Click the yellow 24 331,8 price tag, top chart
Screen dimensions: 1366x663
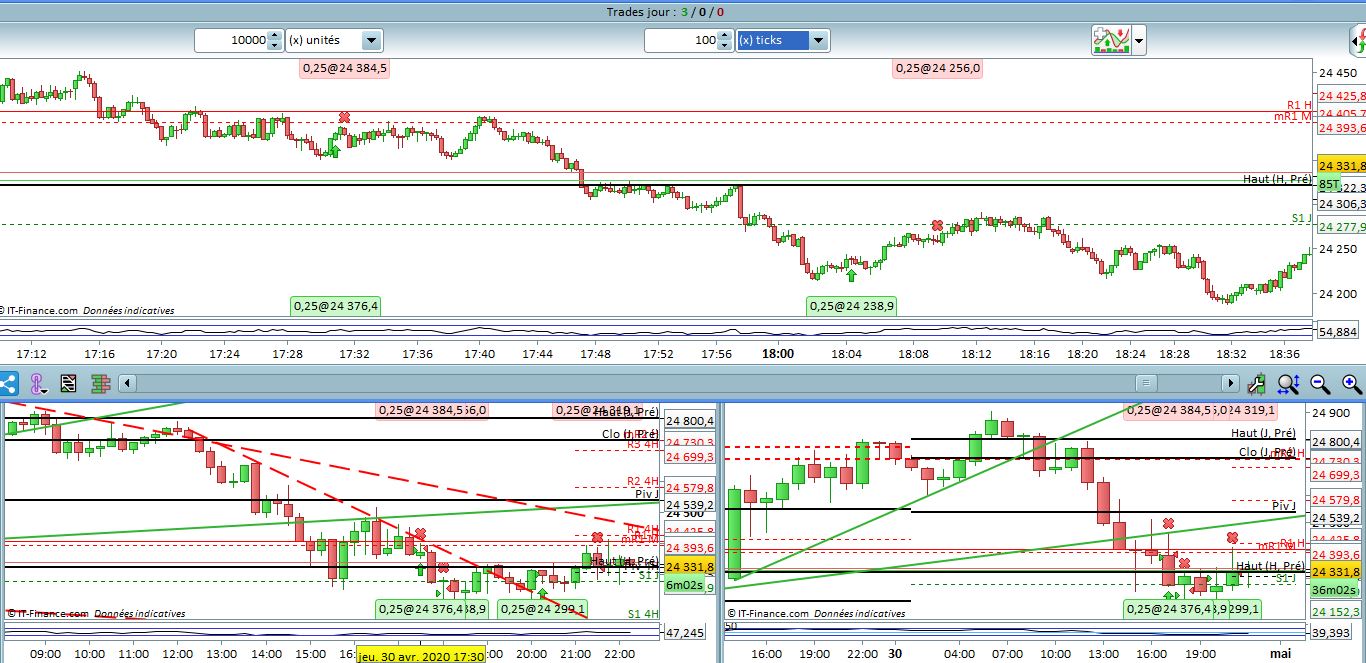click(x=1341, y=166)
